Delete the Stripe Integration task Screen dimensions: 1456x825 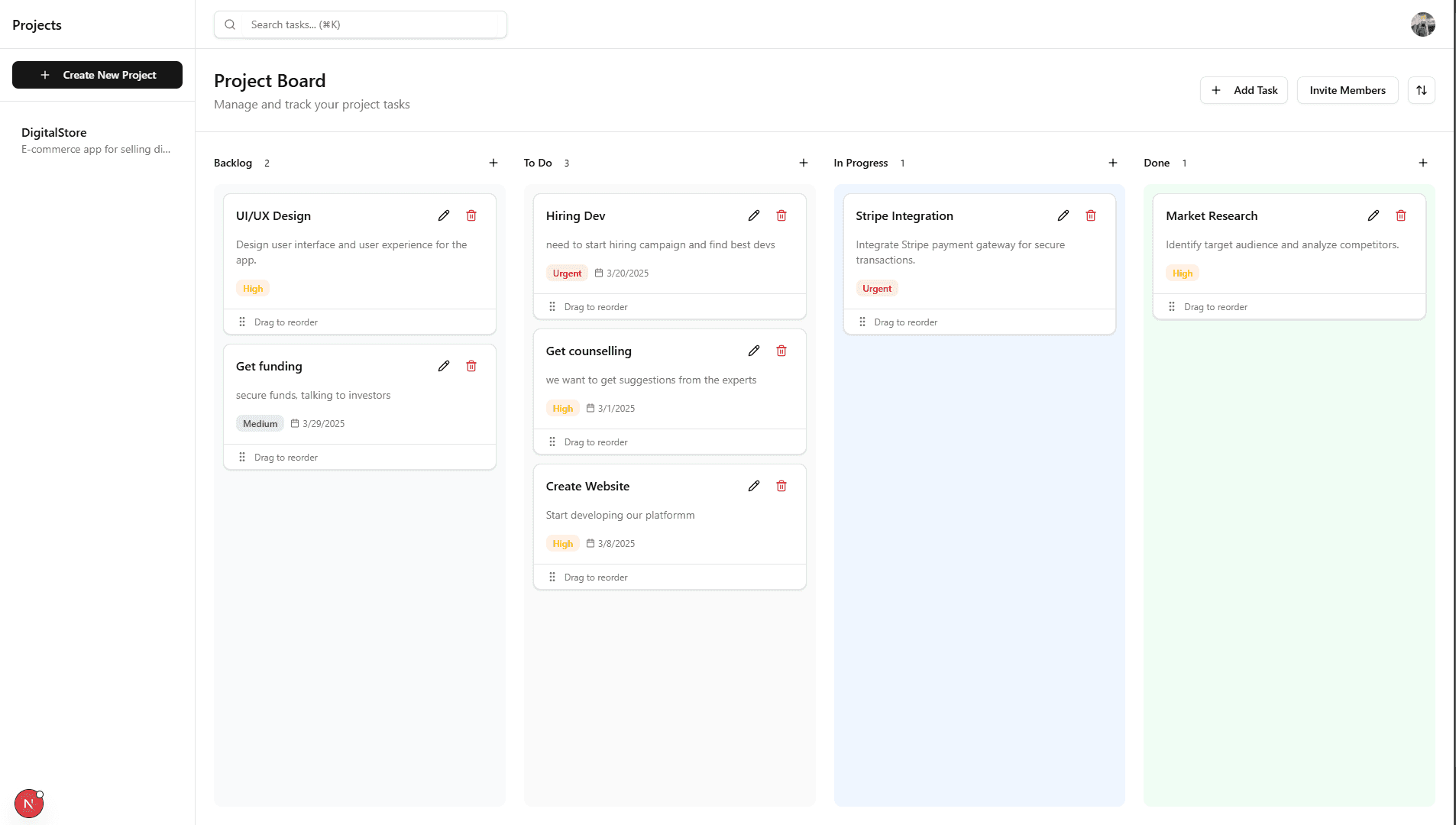coord(1091,215)
